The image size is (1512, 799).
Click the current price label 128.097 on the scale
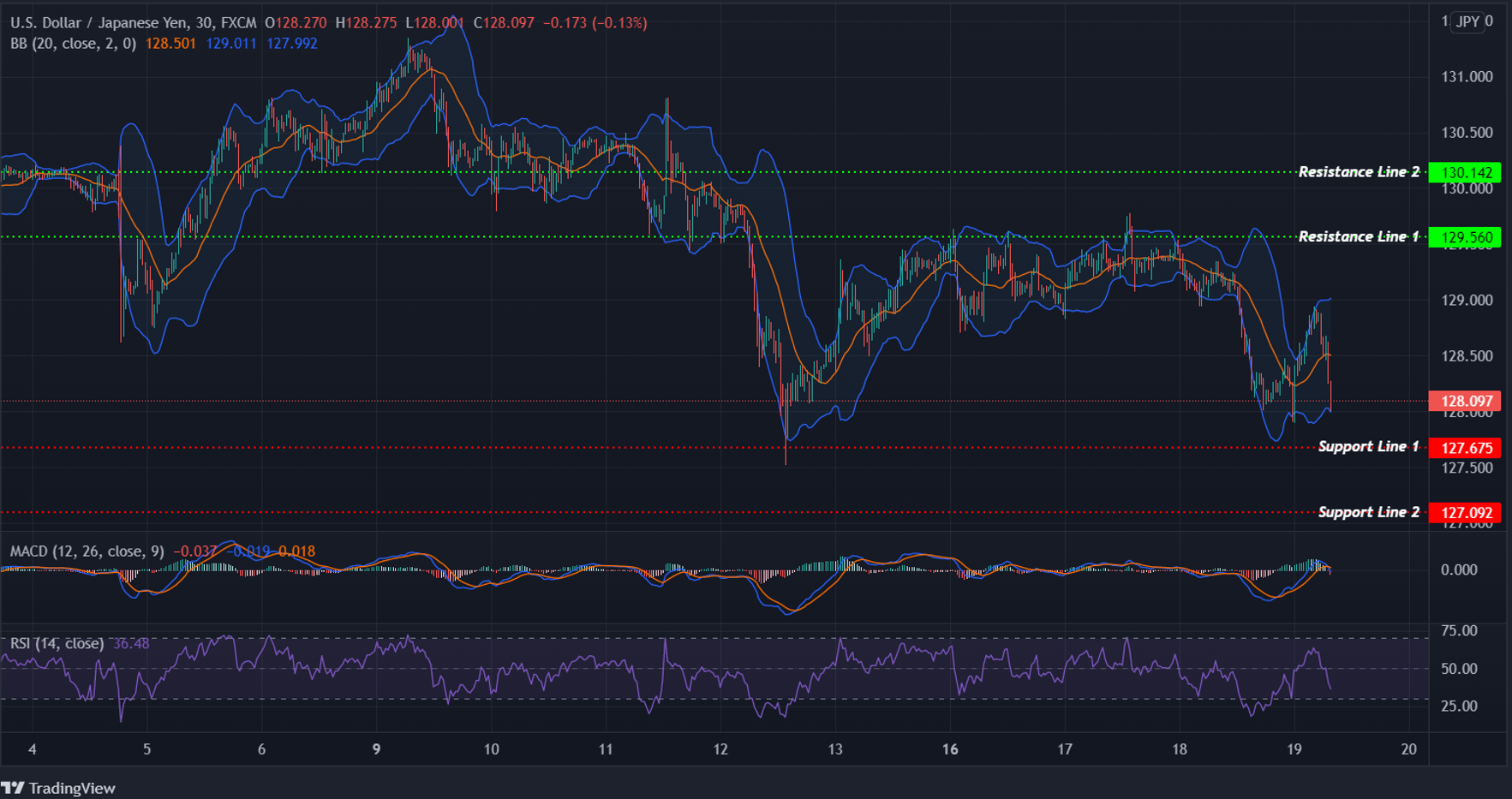click(x=1467, y=401)
